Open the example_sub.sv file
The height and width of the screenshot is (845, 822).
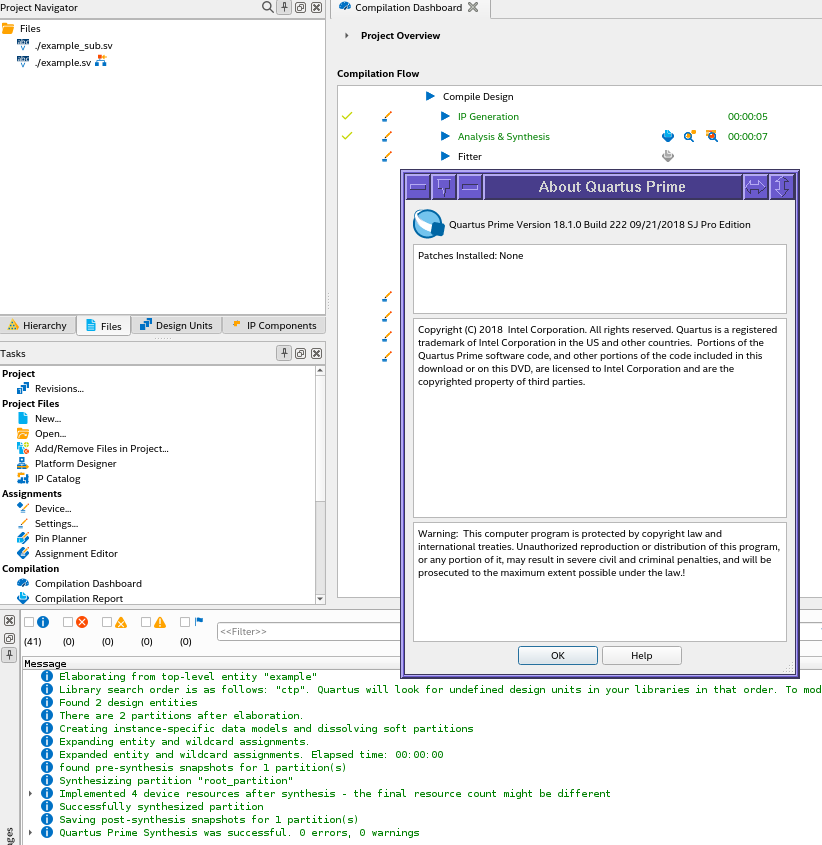(x=73, y=46)
